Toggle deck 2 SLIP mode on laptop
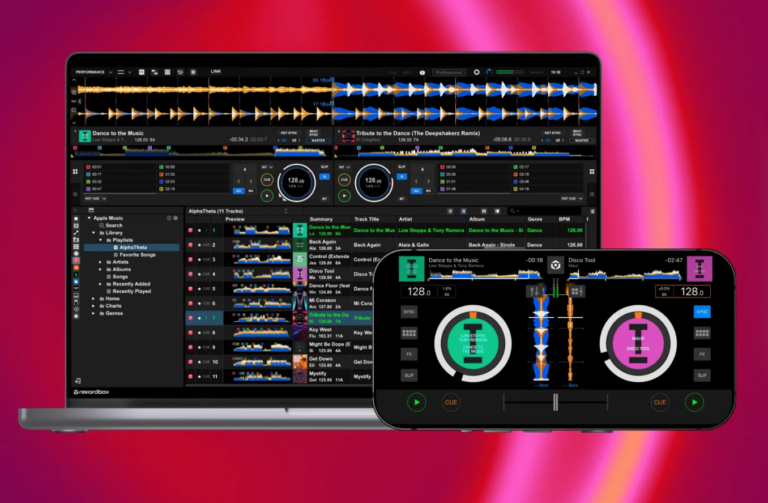This screenshot has width=768, height=503. 402,167
